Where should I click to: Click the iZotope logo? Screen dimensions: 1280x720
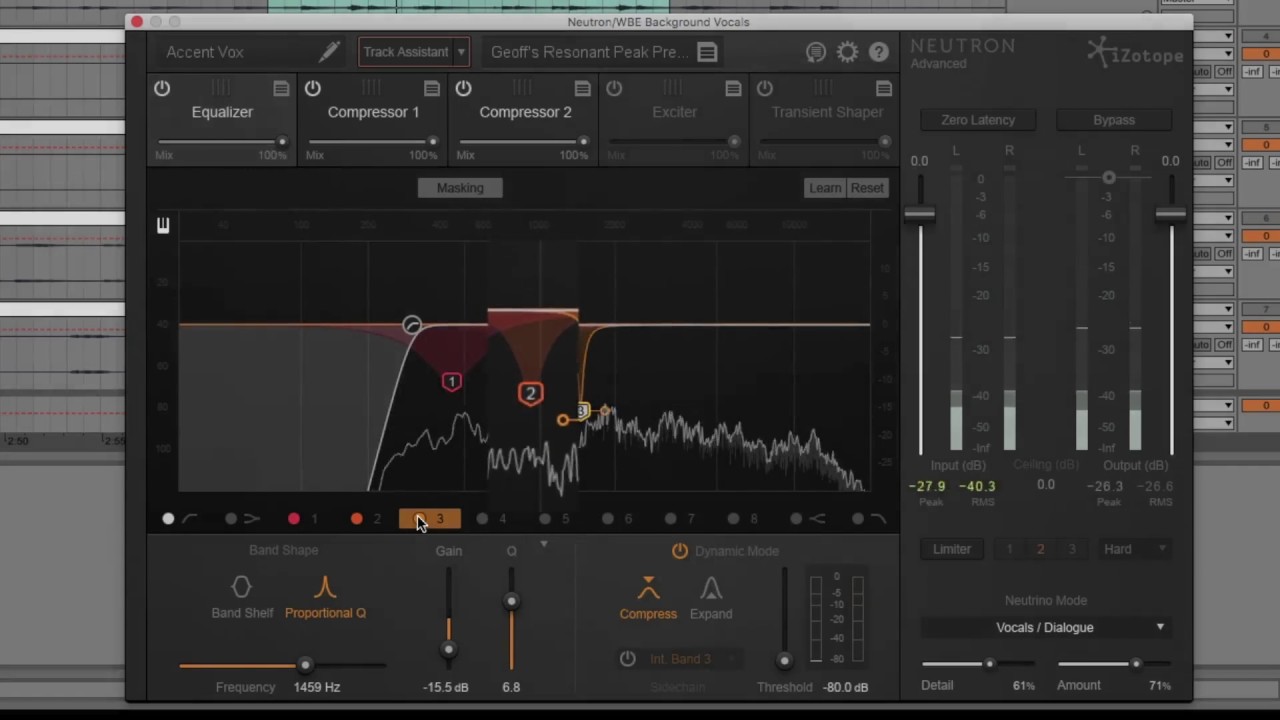[x=1135, y=53]
